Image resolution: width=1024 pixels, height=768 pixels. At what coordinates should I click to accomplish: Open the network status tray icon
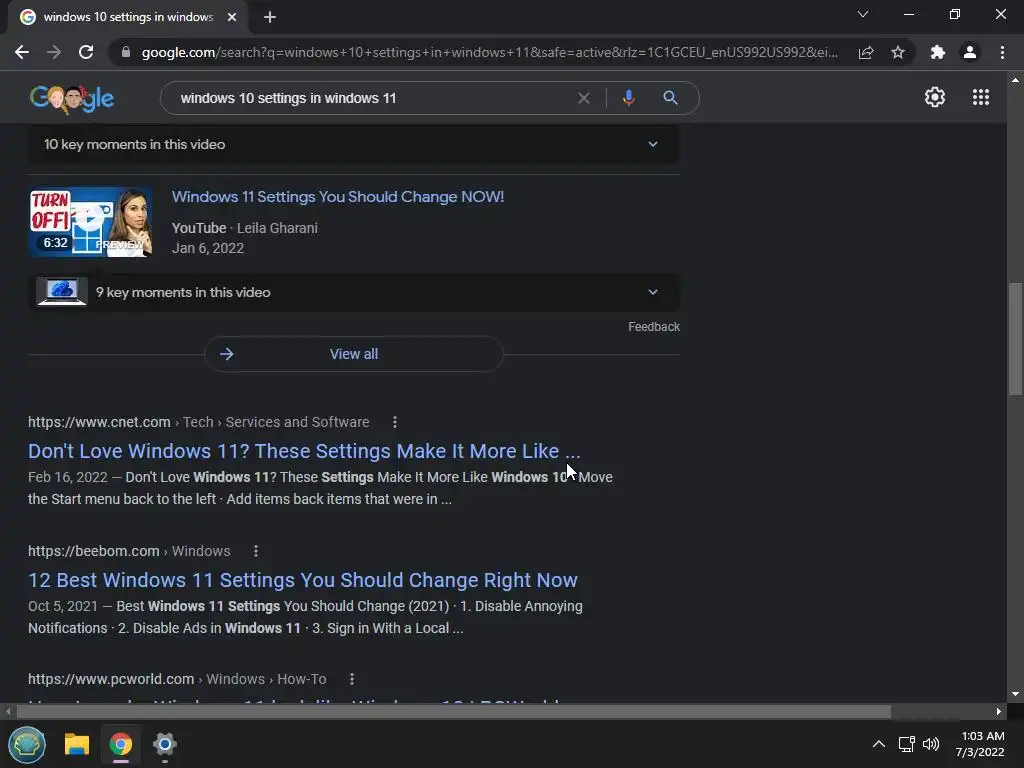pos(906,744)
